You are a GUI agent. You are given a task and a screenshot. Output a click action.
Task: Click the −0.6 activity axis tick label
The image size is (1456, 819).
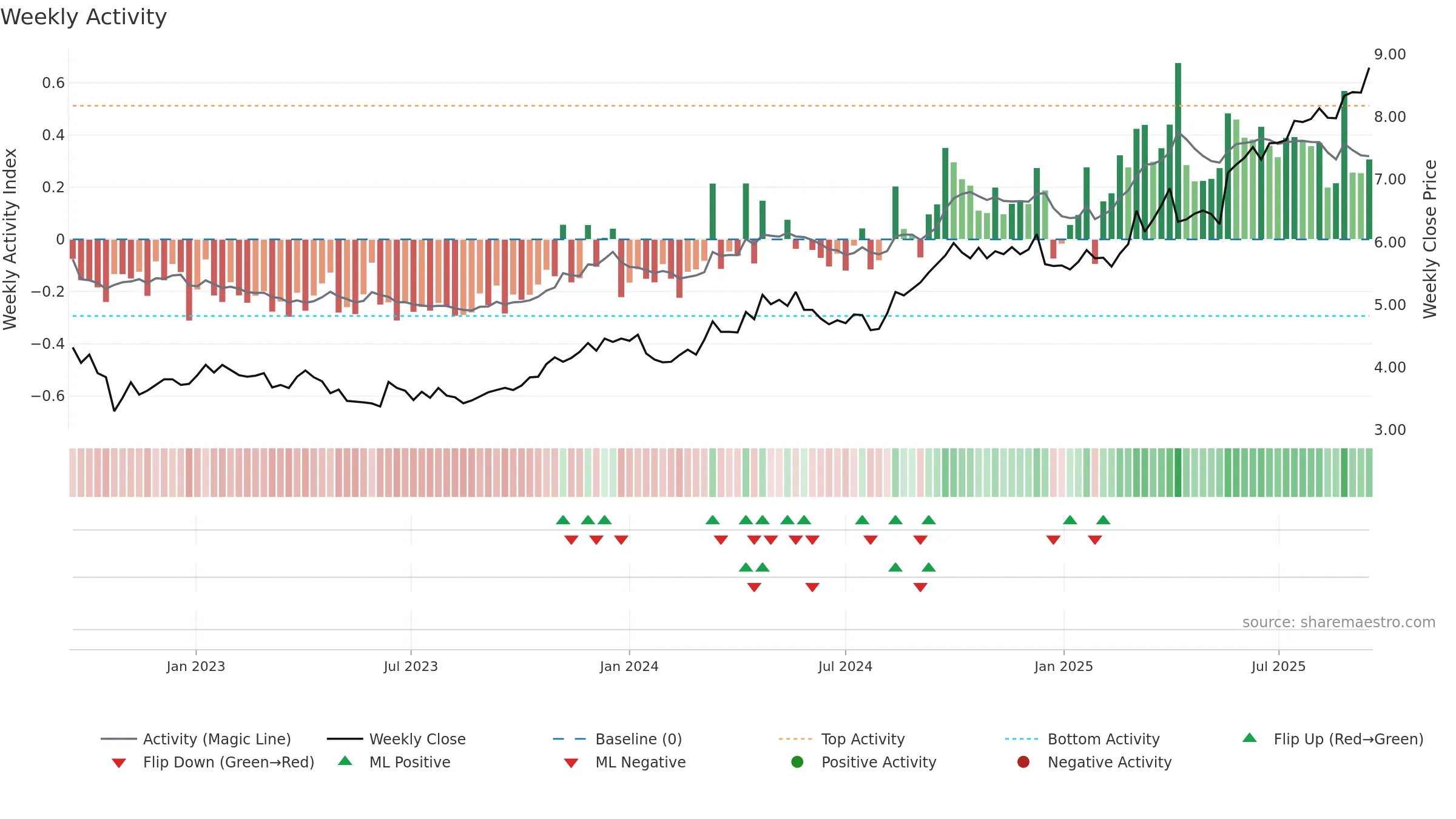(48, 396)
